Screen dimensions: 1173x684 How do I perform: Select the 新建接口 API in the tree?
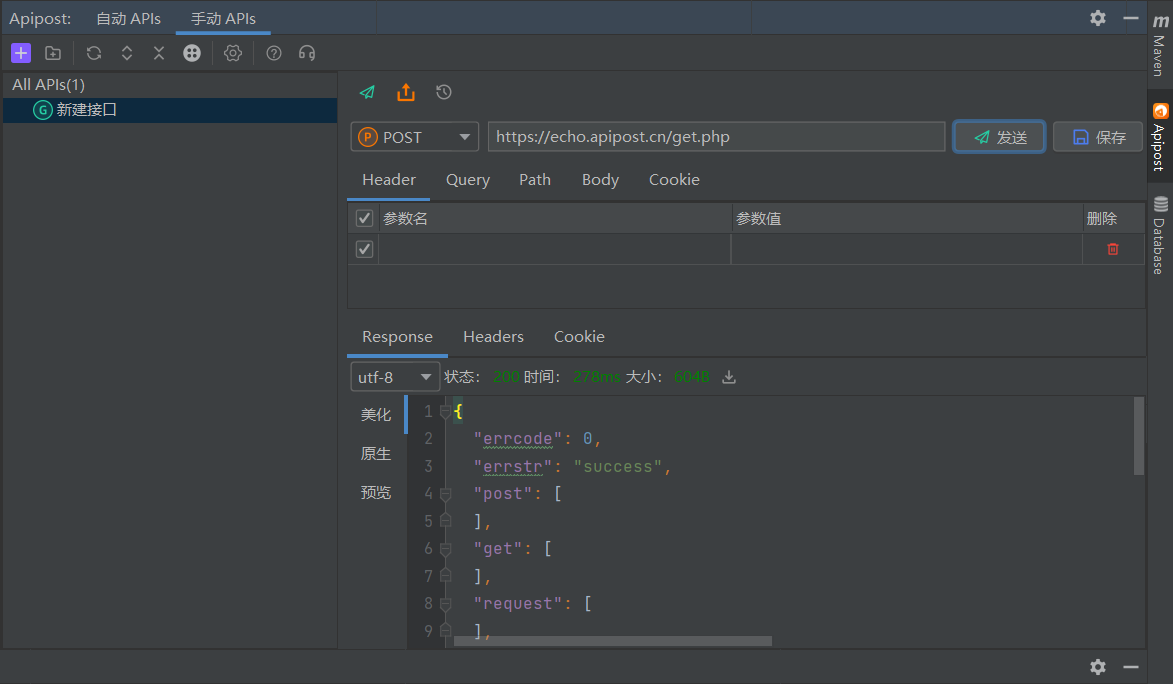click(171, 110)
